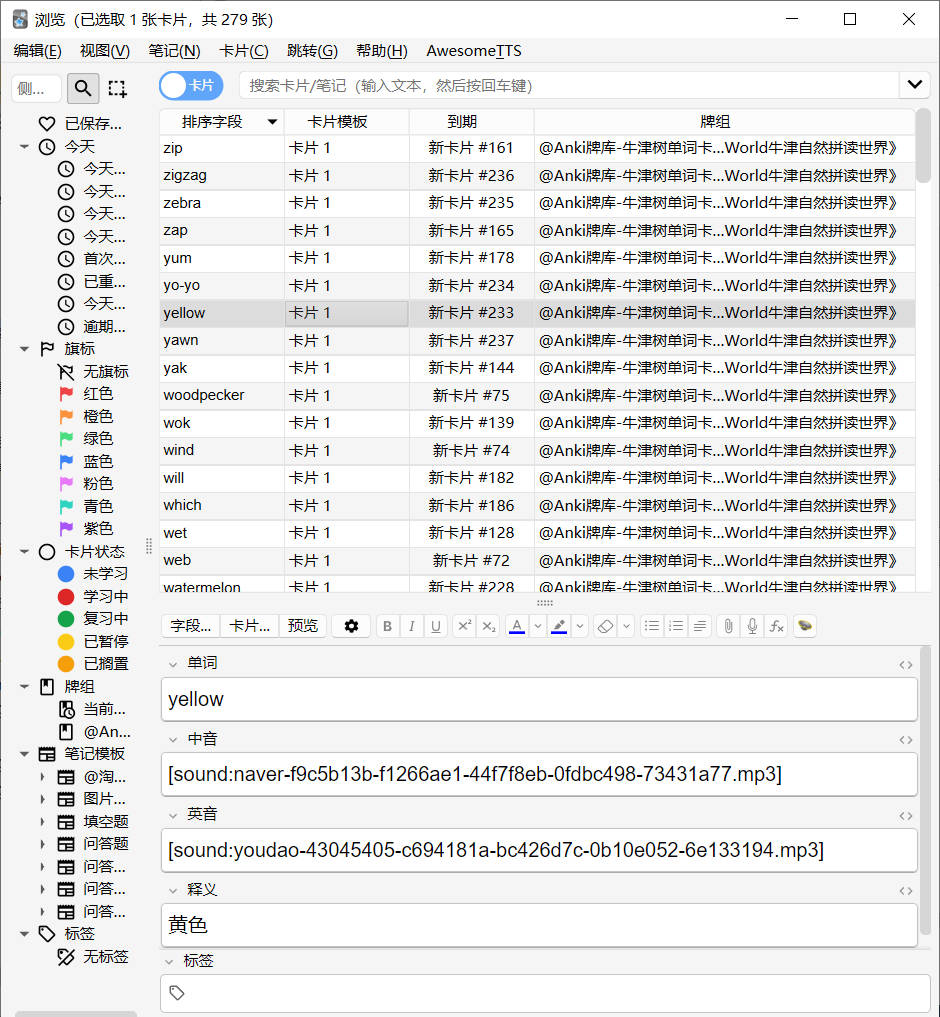The width and height of the screenshot is (940, 1017).
Task: Sort by the 牌组 column header
Action: click(x=724, y=121)
